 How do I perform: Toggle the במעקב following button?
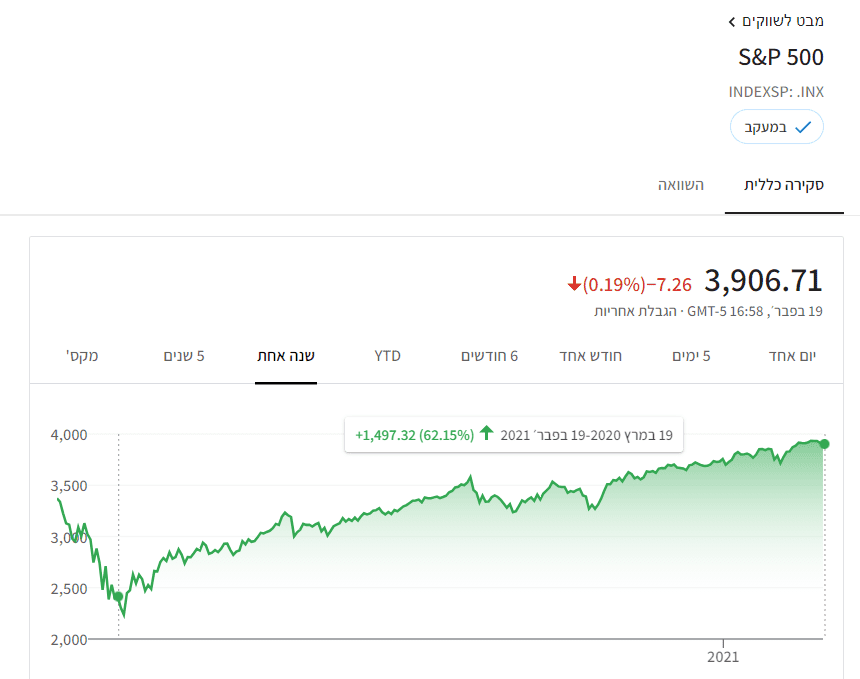tap(777, 127)
